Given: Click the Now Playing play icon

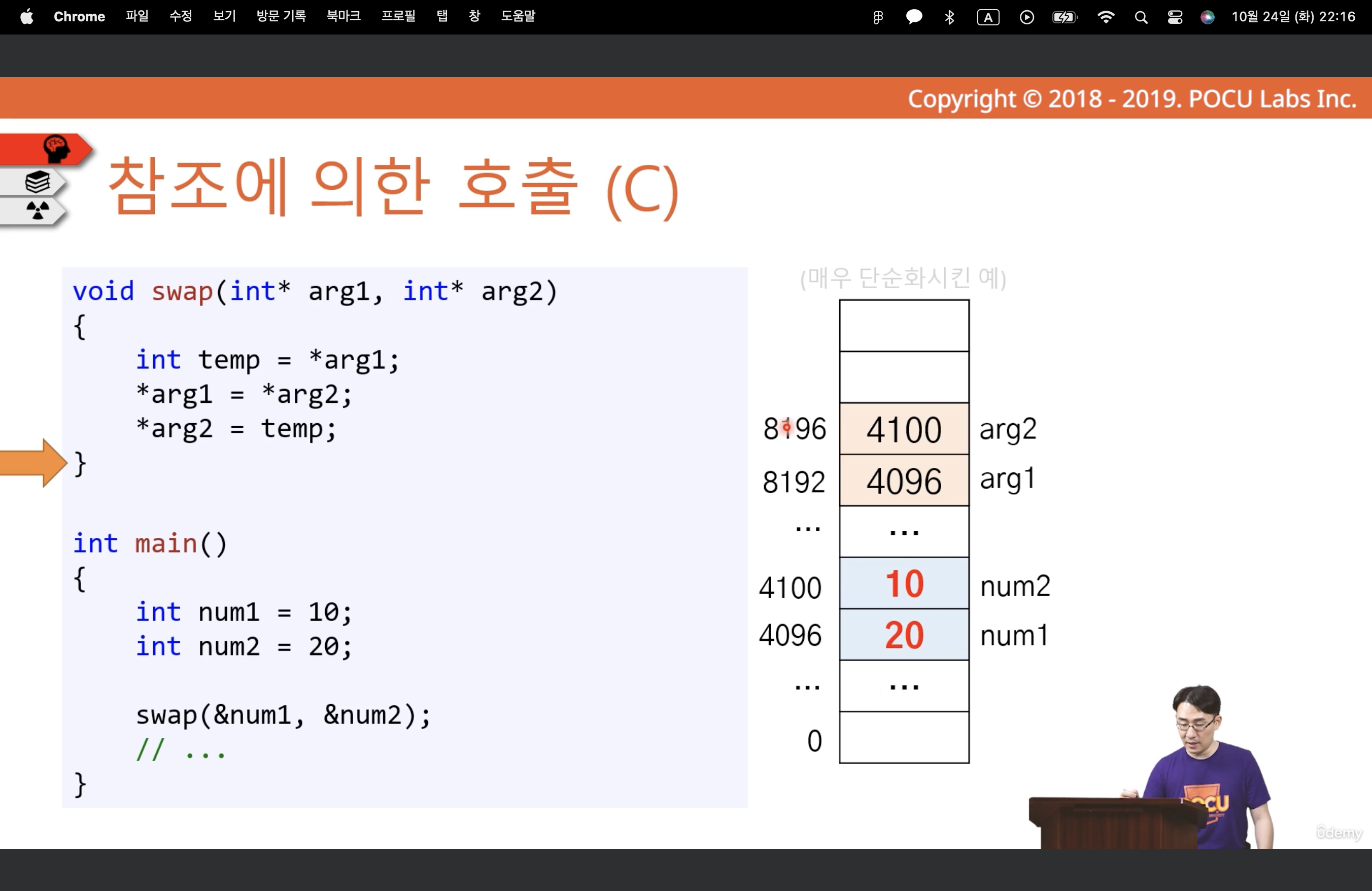Looking at the screenshot, I should (1026, 17).
